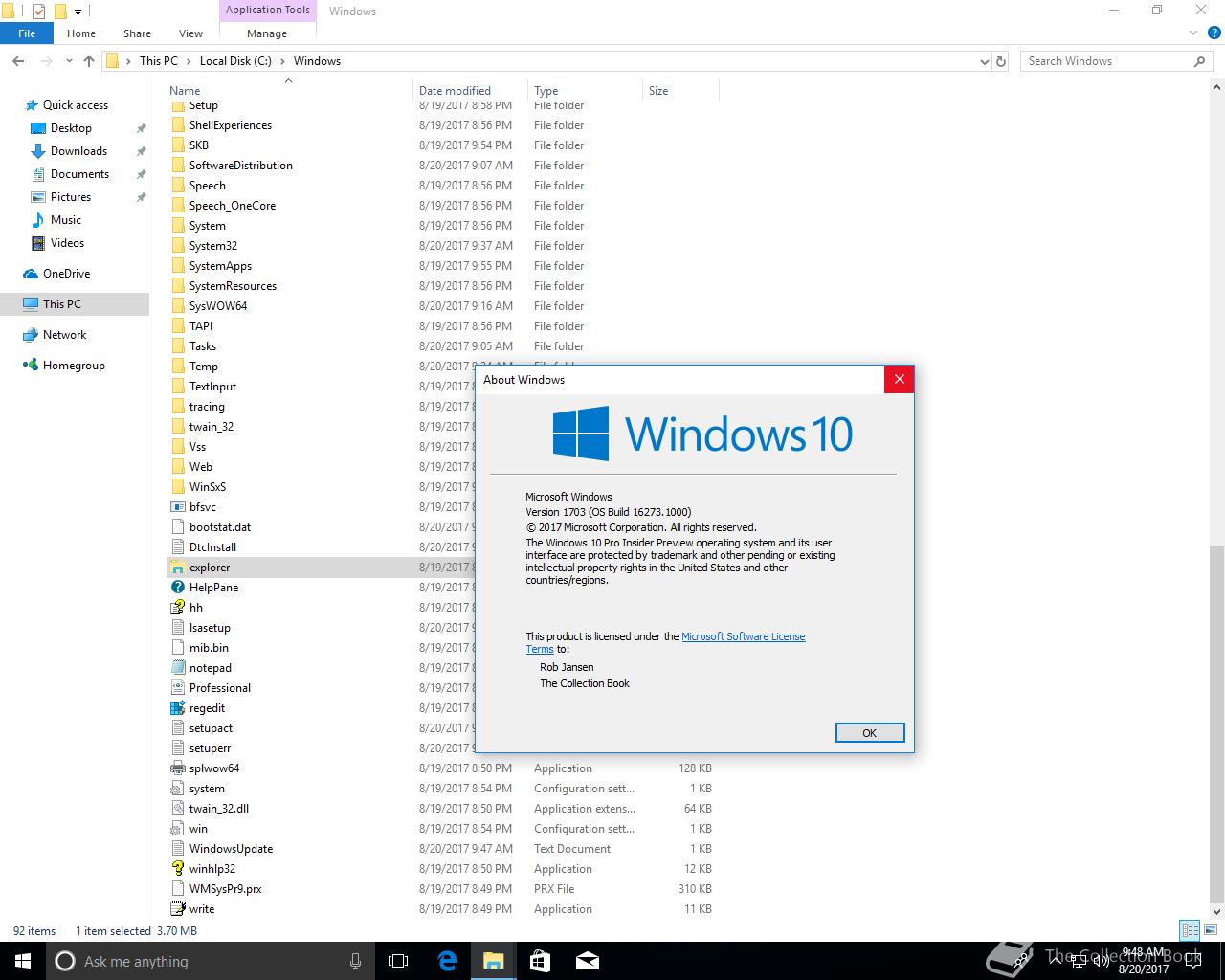Expand breadcrumb root arrow before This PC
The width and height of the screenshot is (1225, 980).
coord(128,61)
